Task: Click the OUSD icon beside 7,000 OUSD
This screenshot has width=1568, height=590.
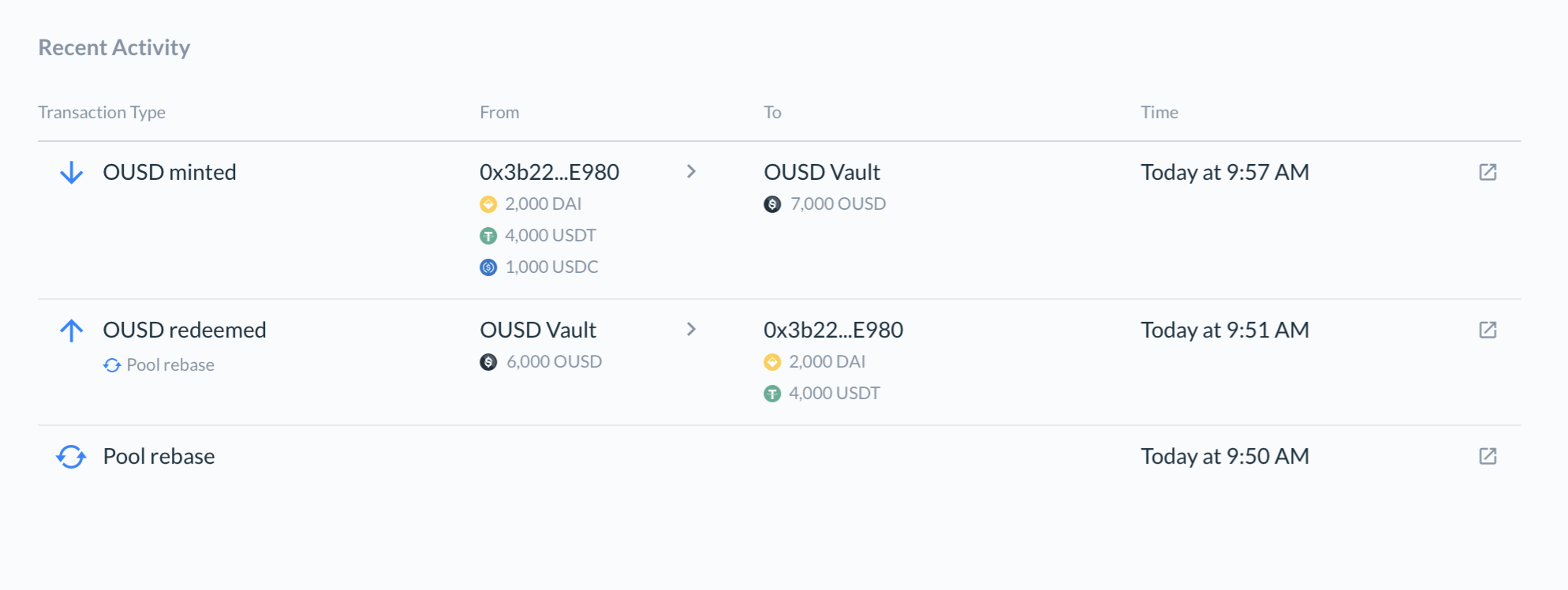Action: click(x=772, y=204)
